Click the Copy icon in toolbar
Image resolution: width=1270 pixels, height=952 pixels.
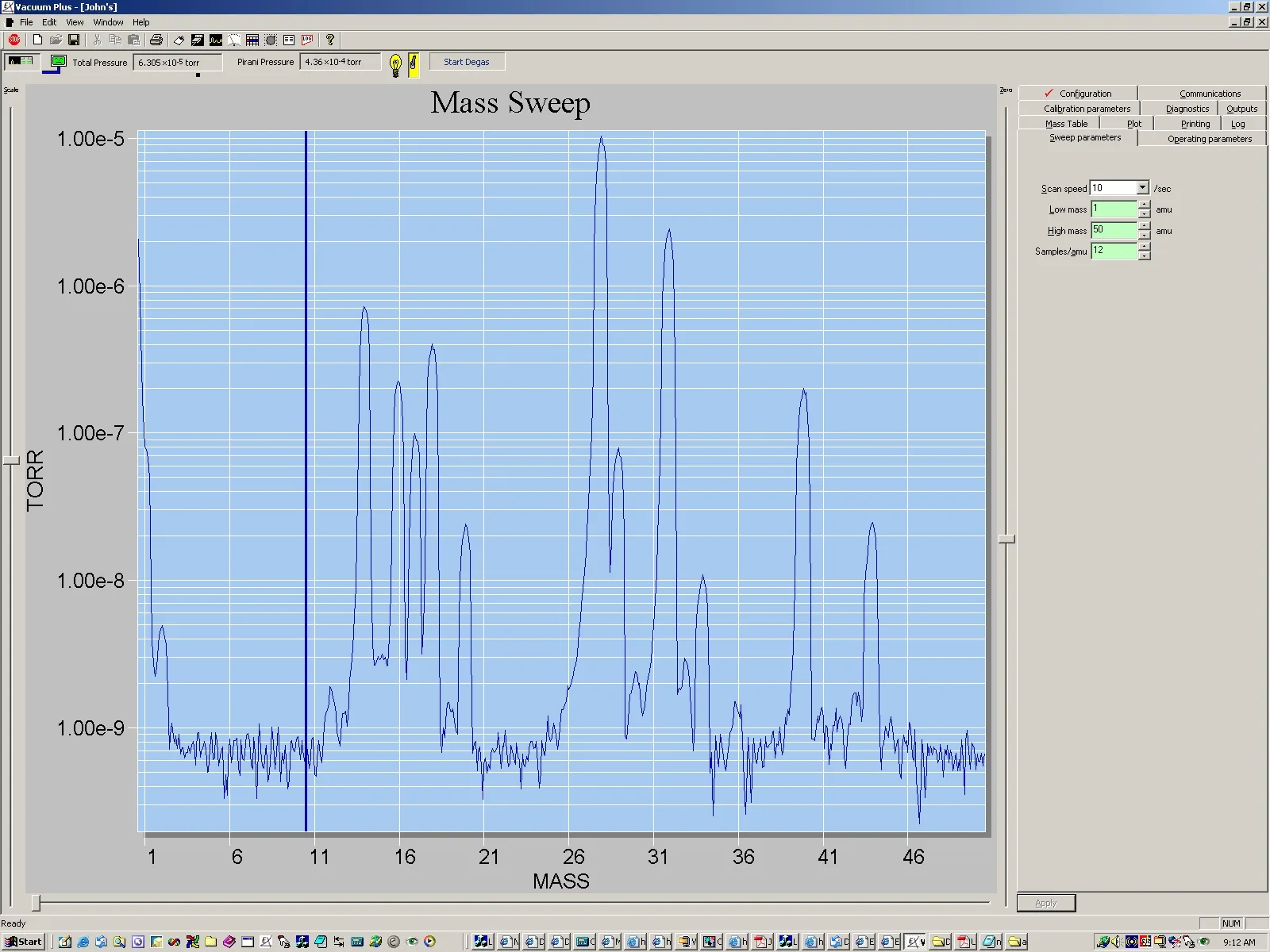[x=115, y=40]
